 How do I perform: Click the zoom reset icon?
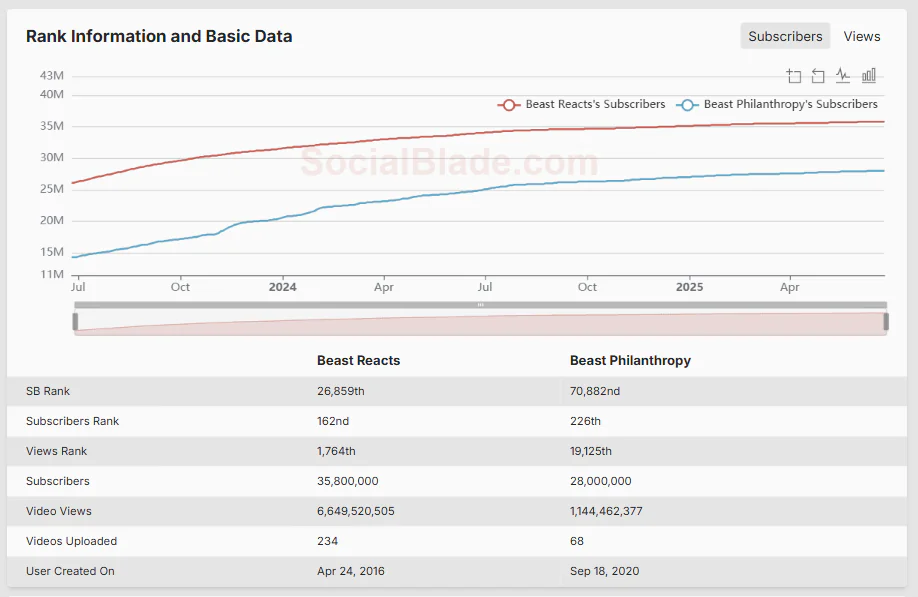[818, 76]
